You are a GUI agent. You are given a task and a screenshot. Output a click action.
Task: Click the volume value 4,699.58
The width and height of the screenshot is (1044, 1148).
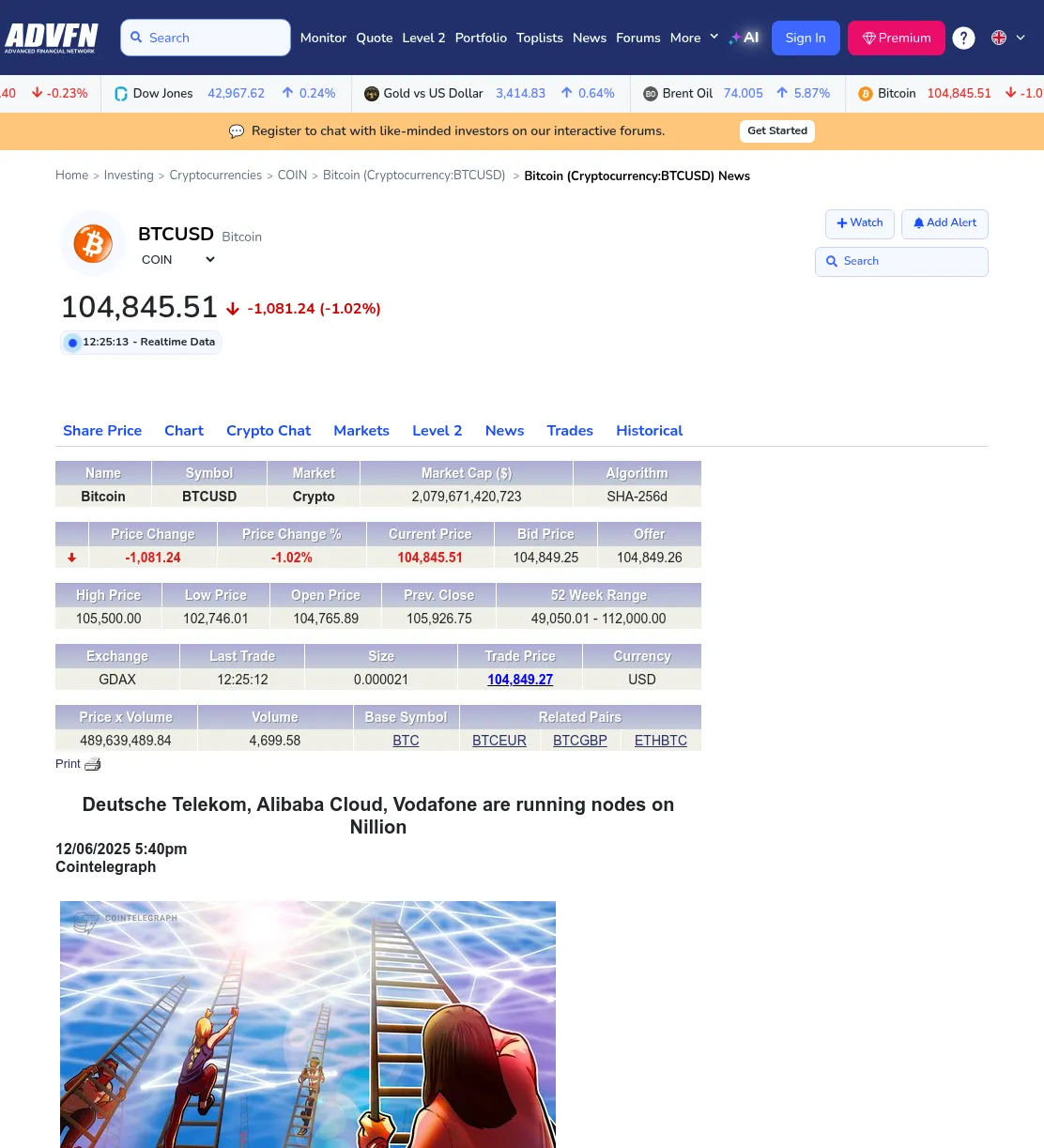[x=275, y=741]
